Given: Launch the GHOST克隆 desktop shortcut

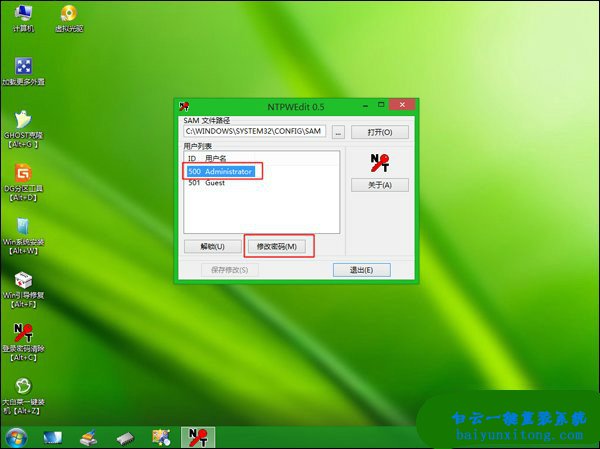Looking at the screenshot, I should (23, 129).
